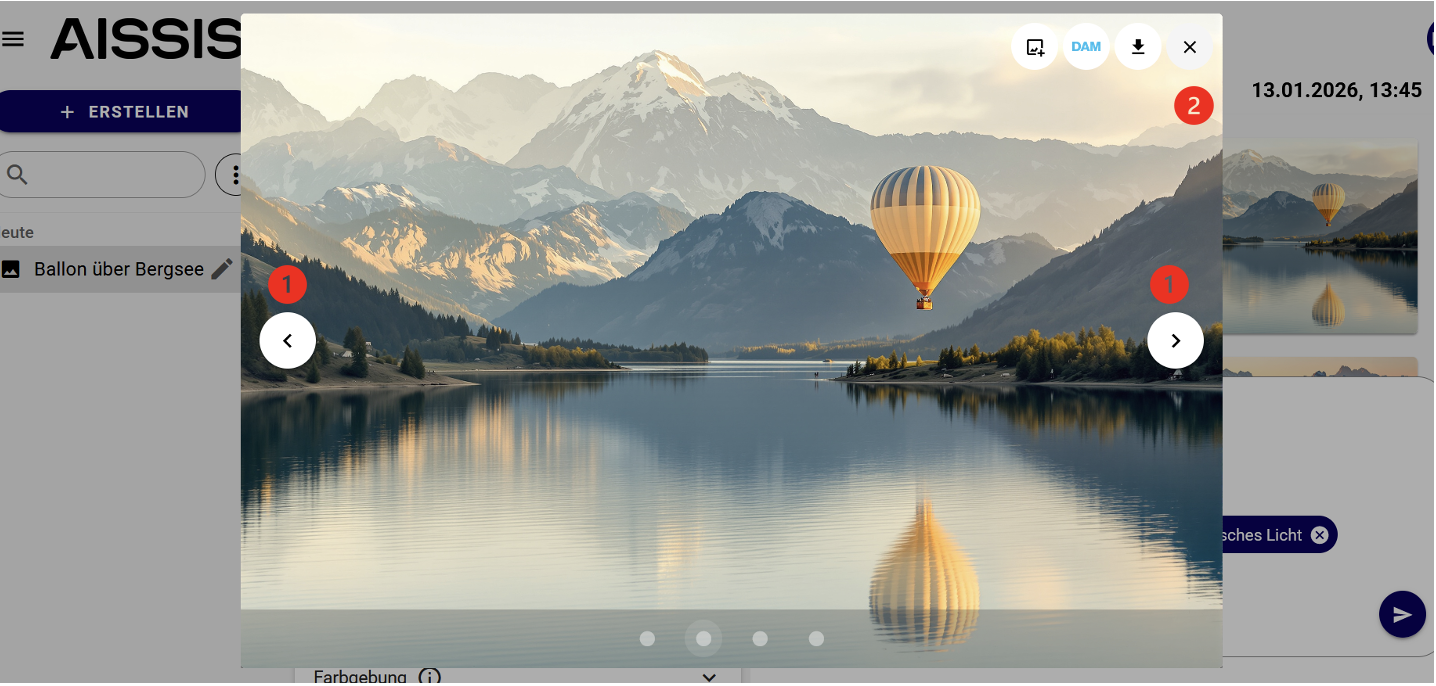Select the fourth carousel dot
This screenshot has height=686, width=1436.
816,638
